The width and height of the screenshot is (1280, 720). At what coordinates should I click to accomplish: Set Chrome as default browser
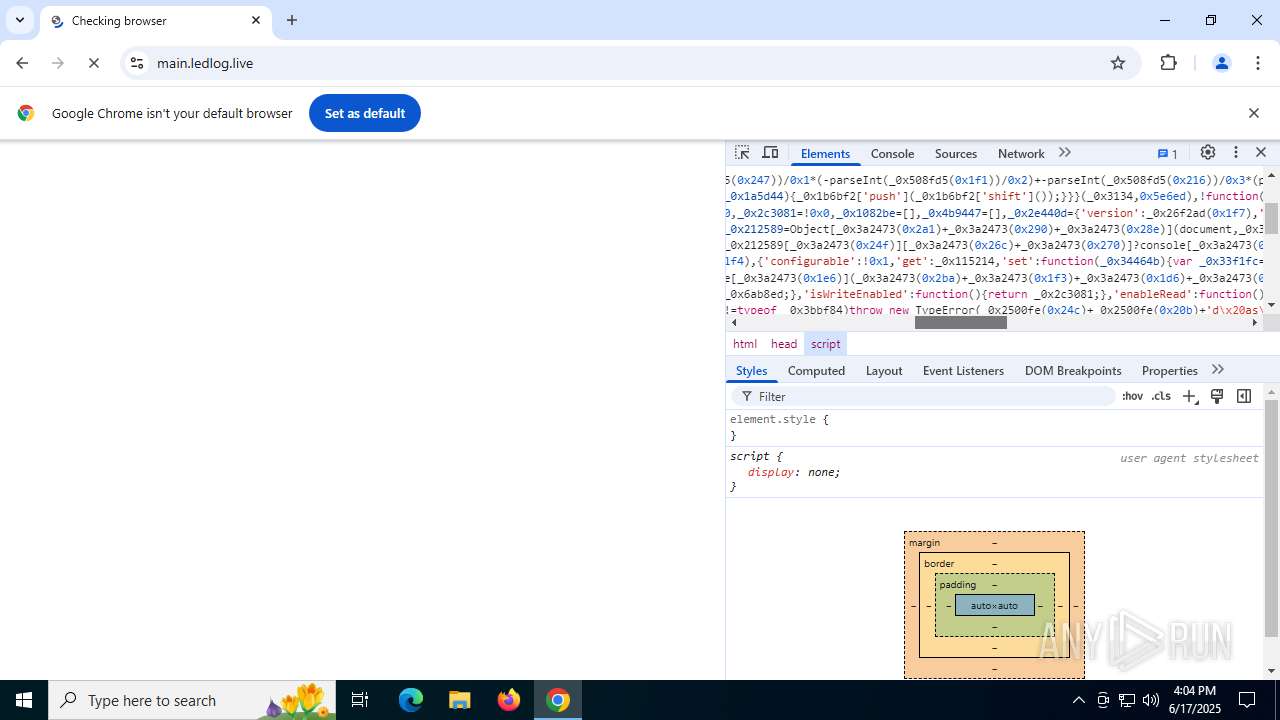pos(365,113)
